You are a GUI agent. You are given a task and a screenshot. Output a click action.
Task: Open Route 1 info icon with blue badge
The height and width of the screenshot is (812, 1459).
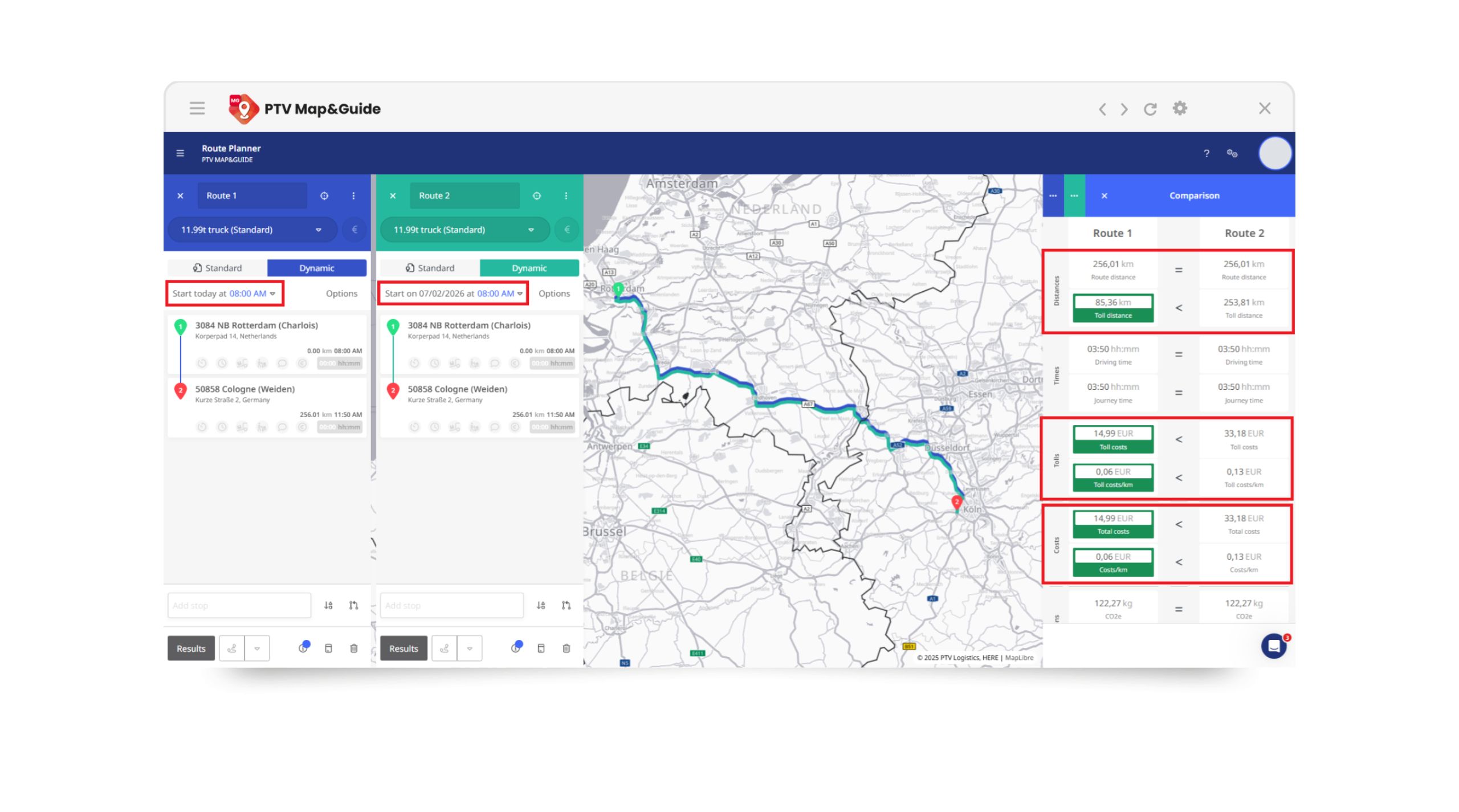click(304, 647)
